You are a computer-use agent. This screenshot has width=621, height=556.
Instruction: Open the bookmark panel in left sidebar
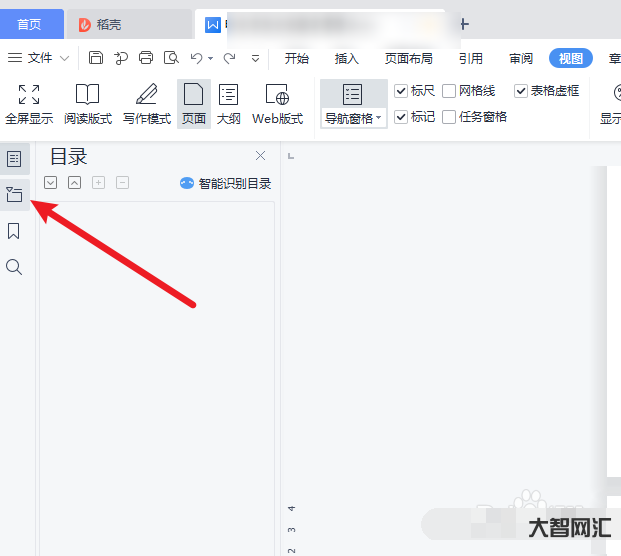(x=14, y=231)
